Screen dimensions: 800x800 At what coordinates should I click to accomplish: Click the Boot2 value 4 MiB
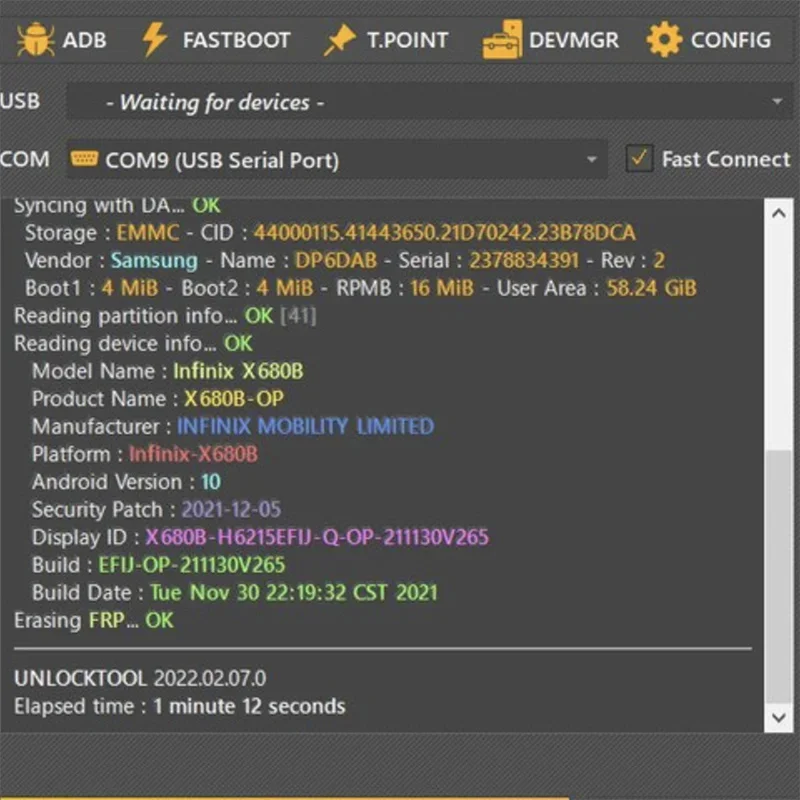pyautogui.click(x=285, y=288)
